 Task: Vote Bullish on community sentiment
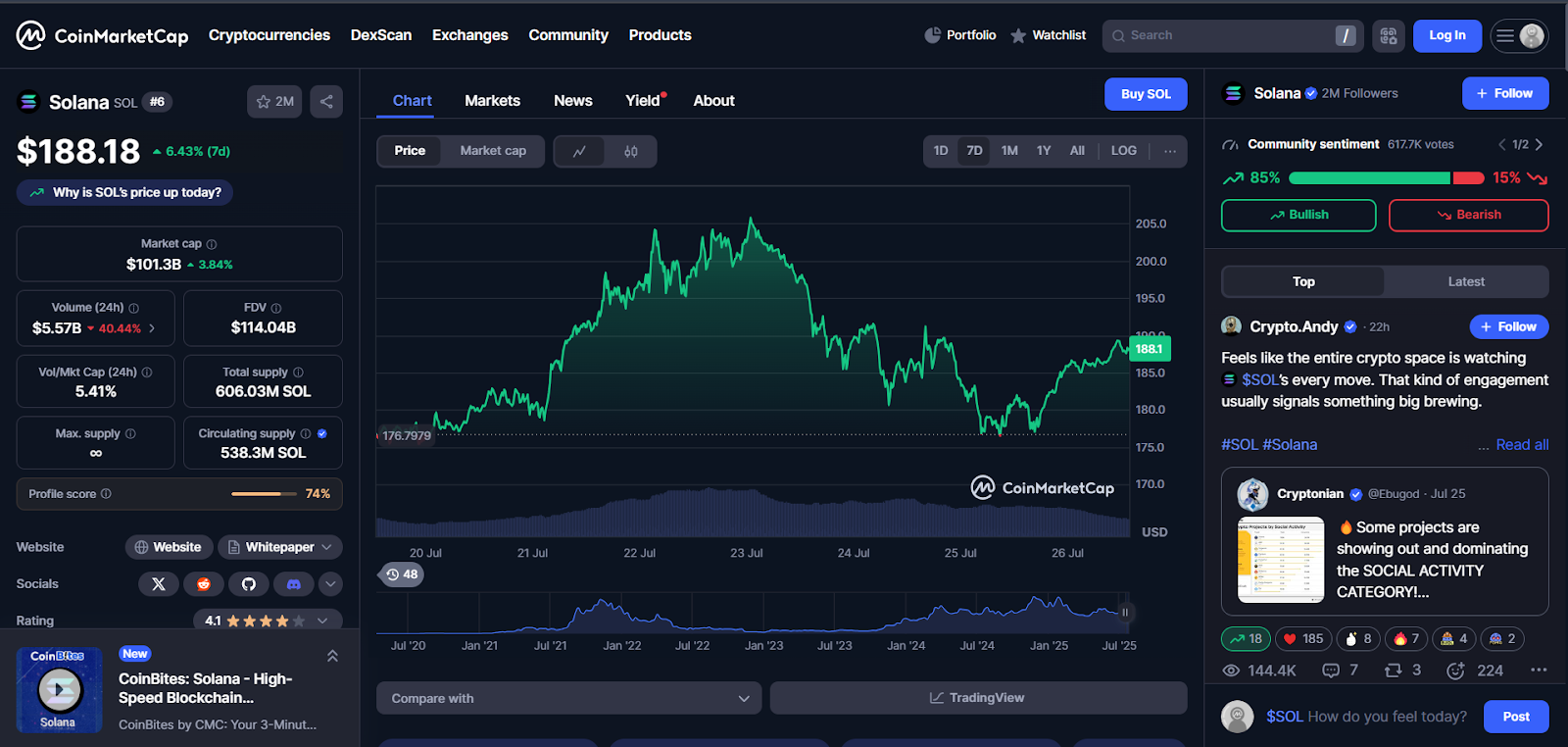point(1298,216)
